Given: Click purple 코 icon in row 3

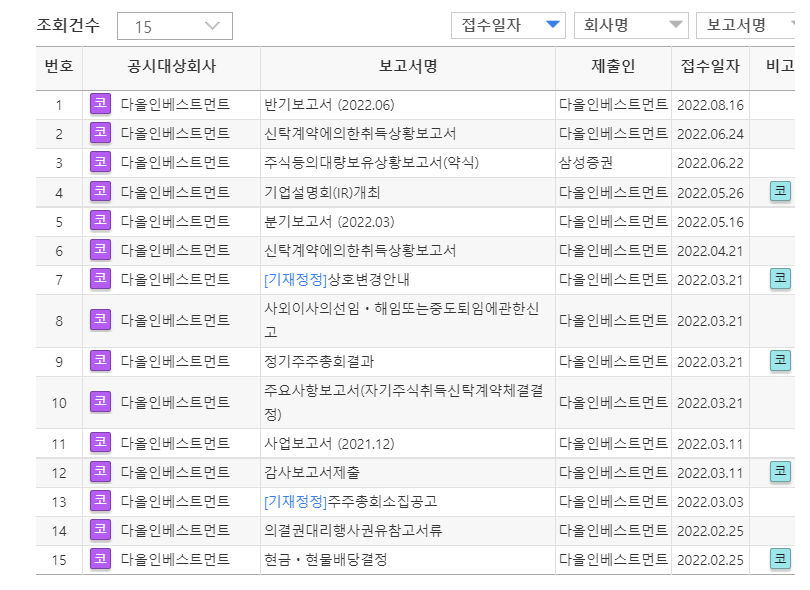Looking at the screenshot, I should tap(100, 161).
